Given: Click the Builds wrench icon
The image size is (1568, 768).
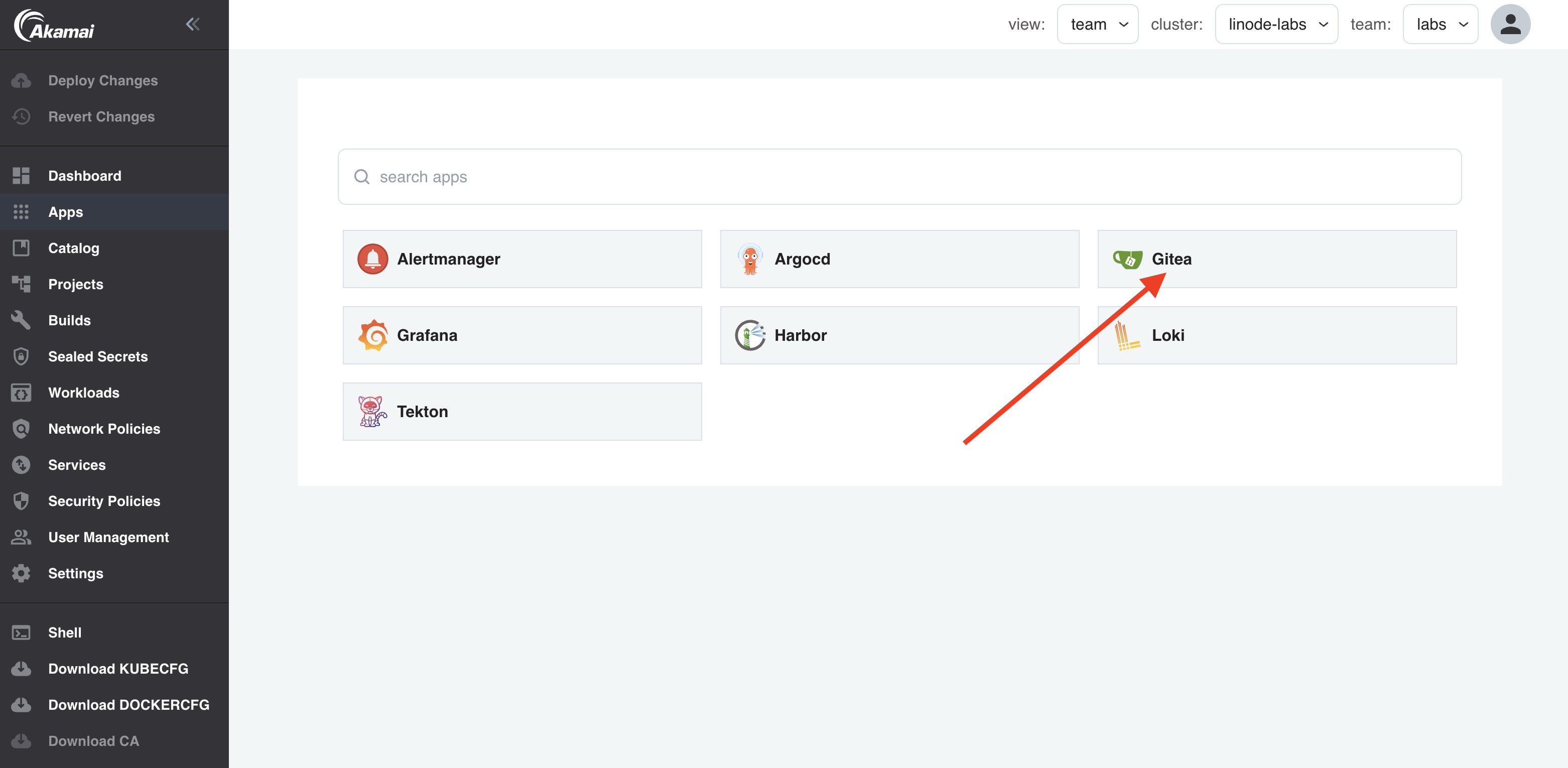Looking at the screenshot, I should pyautogui.click(x=21, y=320).
